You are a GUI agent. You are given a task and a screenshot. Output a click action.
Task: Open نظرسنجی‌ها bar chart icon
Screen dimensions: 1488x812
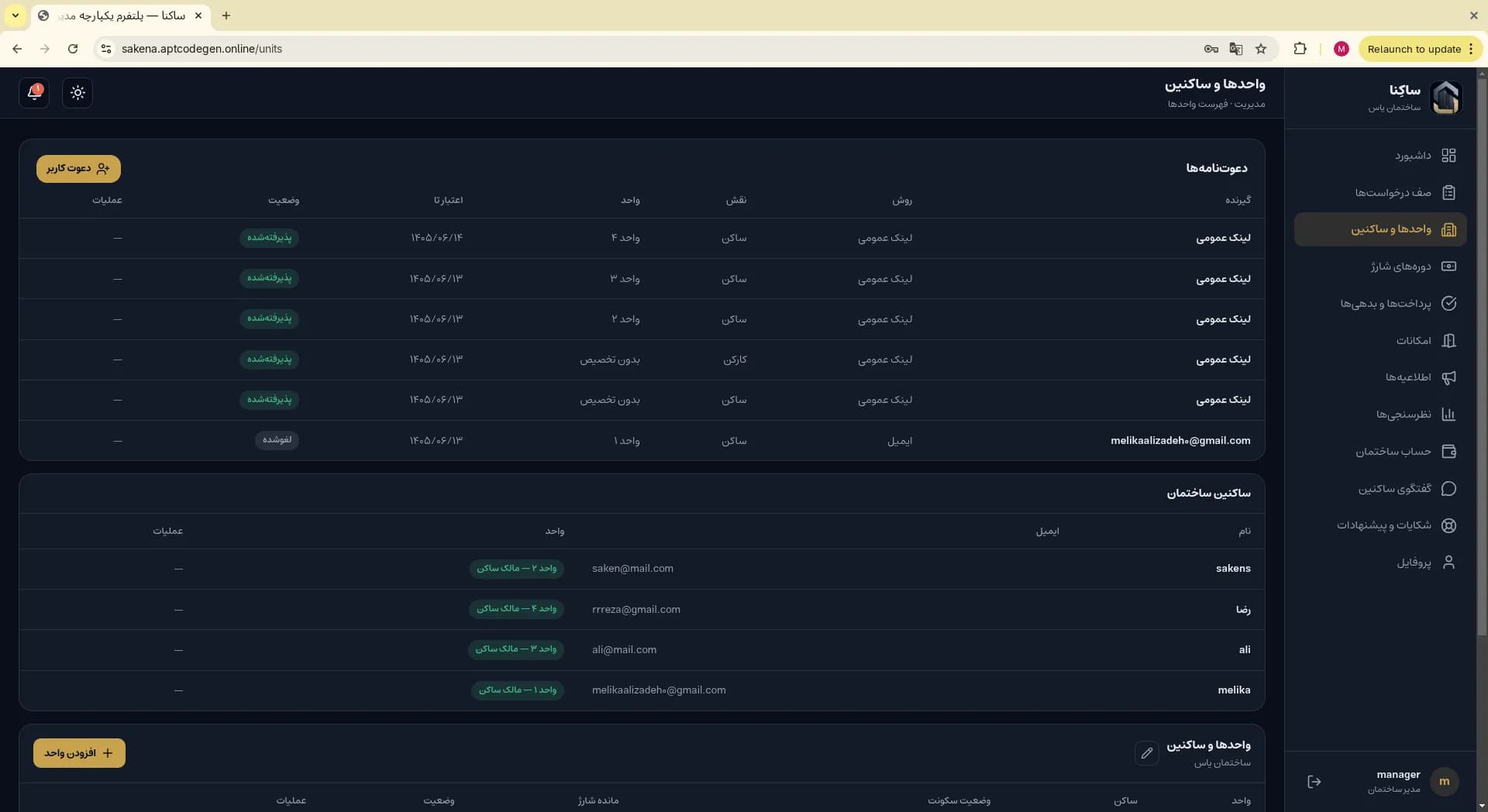point(1448,415)
